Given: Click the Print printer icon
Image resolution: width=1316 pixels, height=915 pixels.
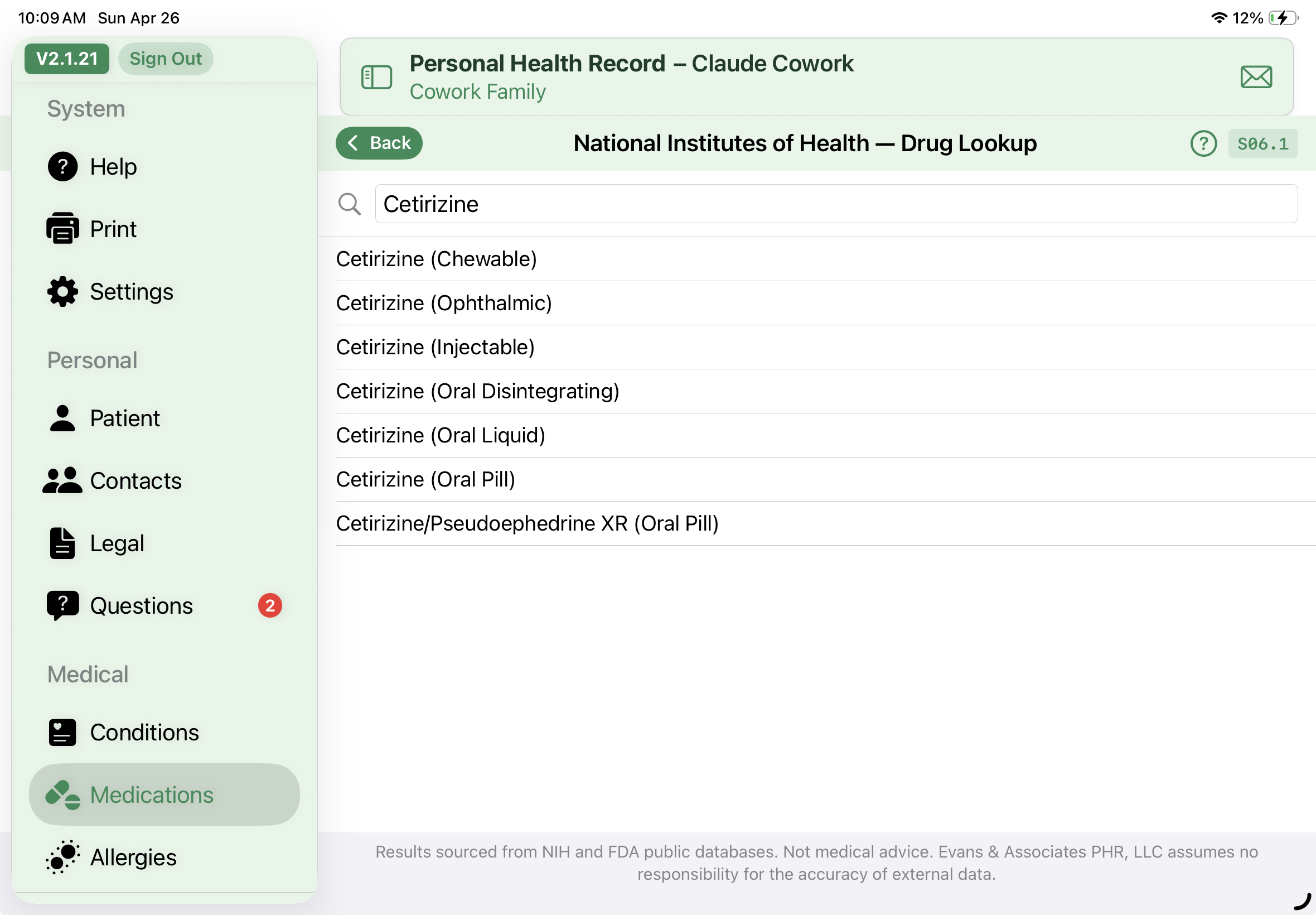Looking at the screenshot, I should click(62, 229).
